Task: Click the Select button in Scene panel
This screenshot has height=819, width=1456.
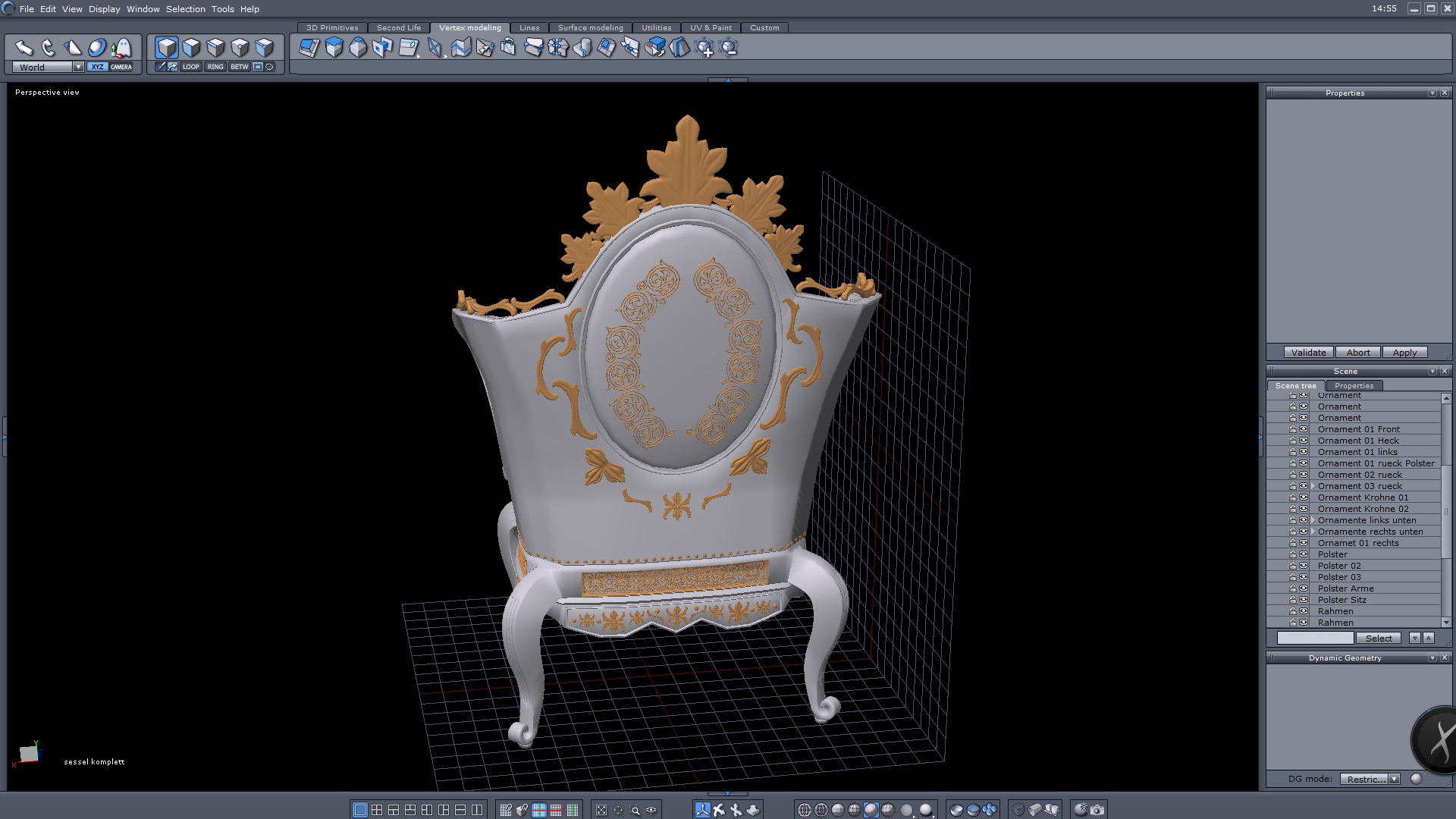Action: click(1379, 639)
